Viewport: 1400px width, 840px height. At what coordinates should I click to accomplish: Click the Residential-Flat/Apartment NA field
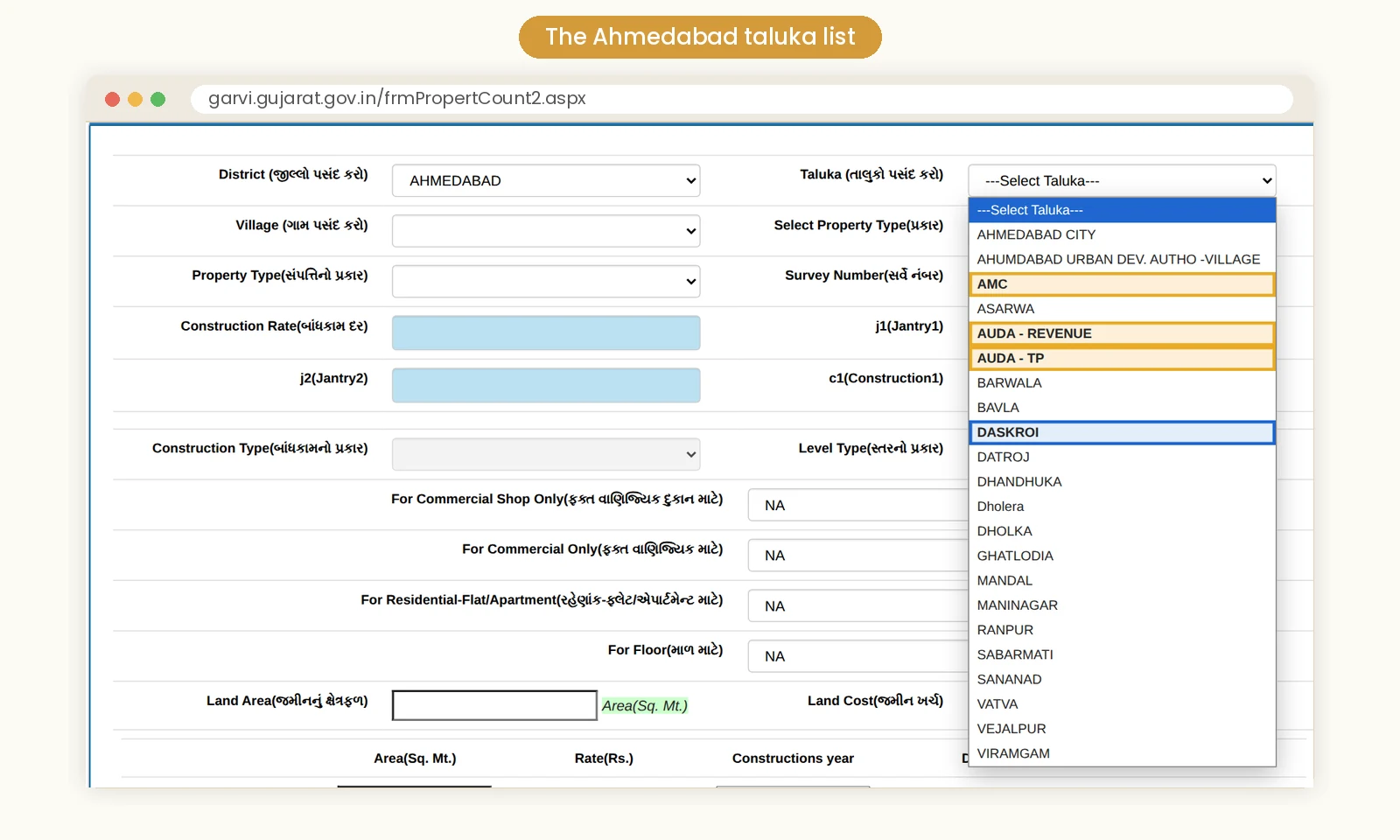point(857,606)
